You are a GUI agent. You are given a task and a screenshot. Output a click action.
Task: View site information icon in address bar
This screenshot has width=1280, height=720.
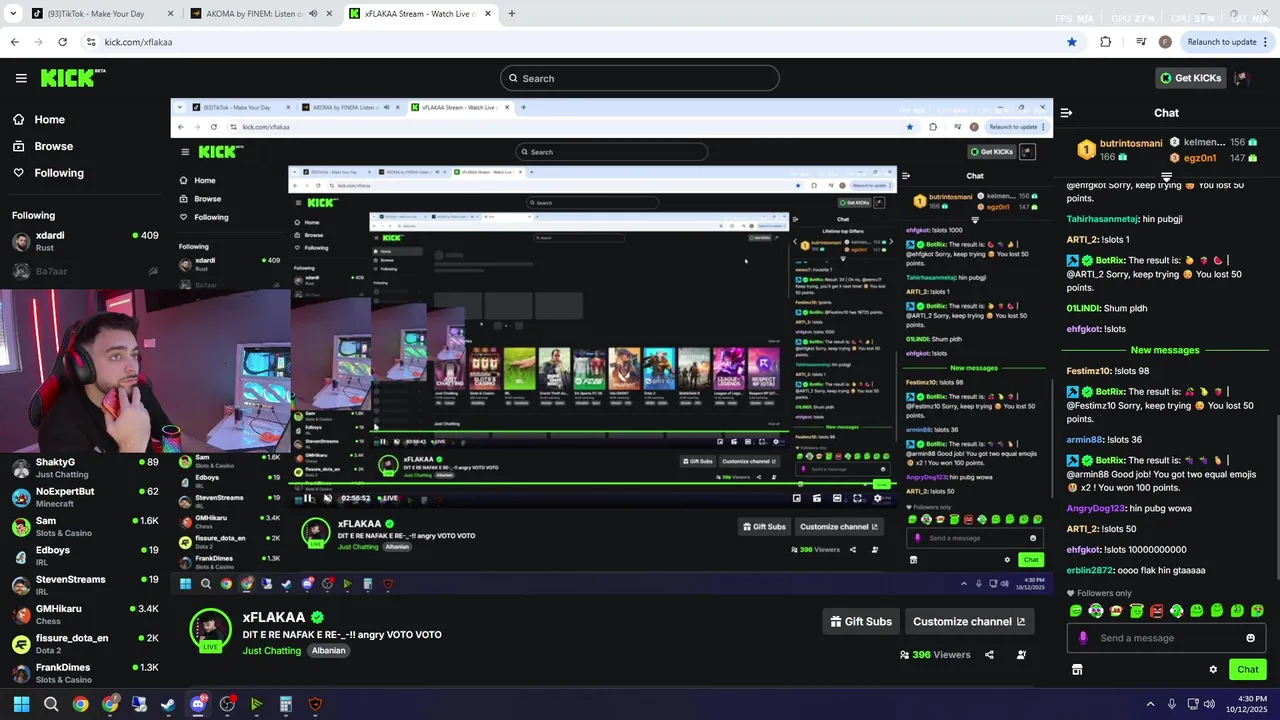(91, 42)
